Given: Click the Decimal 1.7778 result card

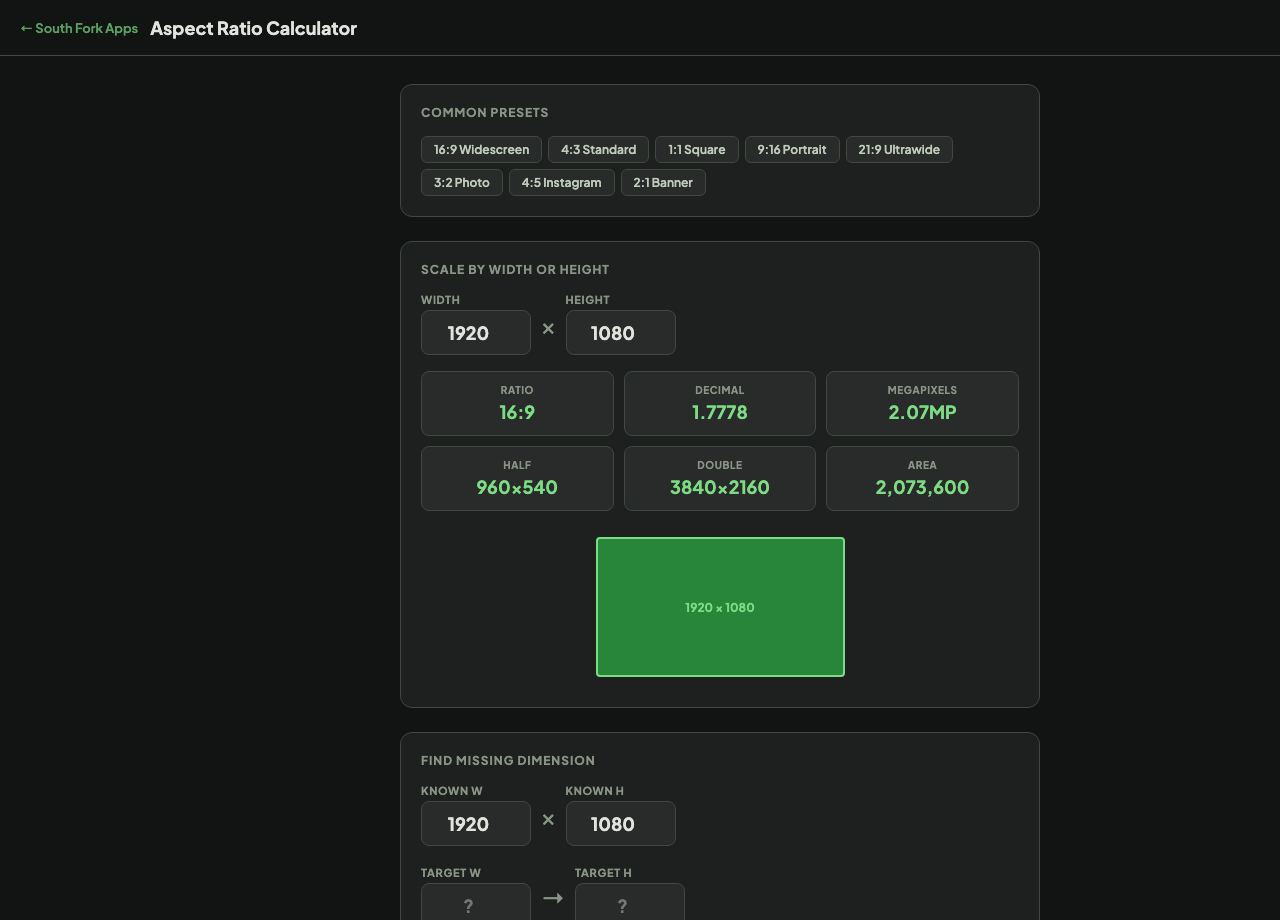Looking at the screenshot, I should 720,403.
